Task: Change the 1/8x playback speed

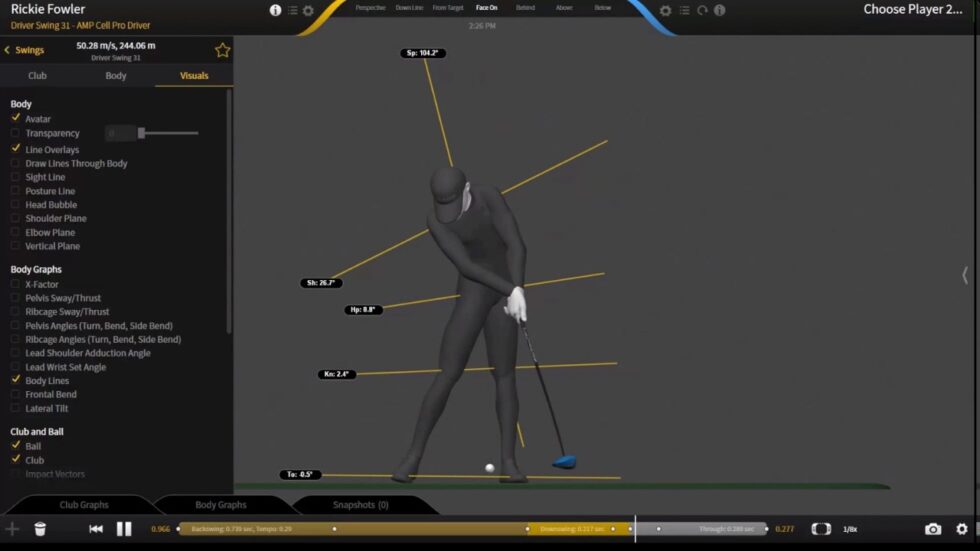Action: (x=850, y=529)
